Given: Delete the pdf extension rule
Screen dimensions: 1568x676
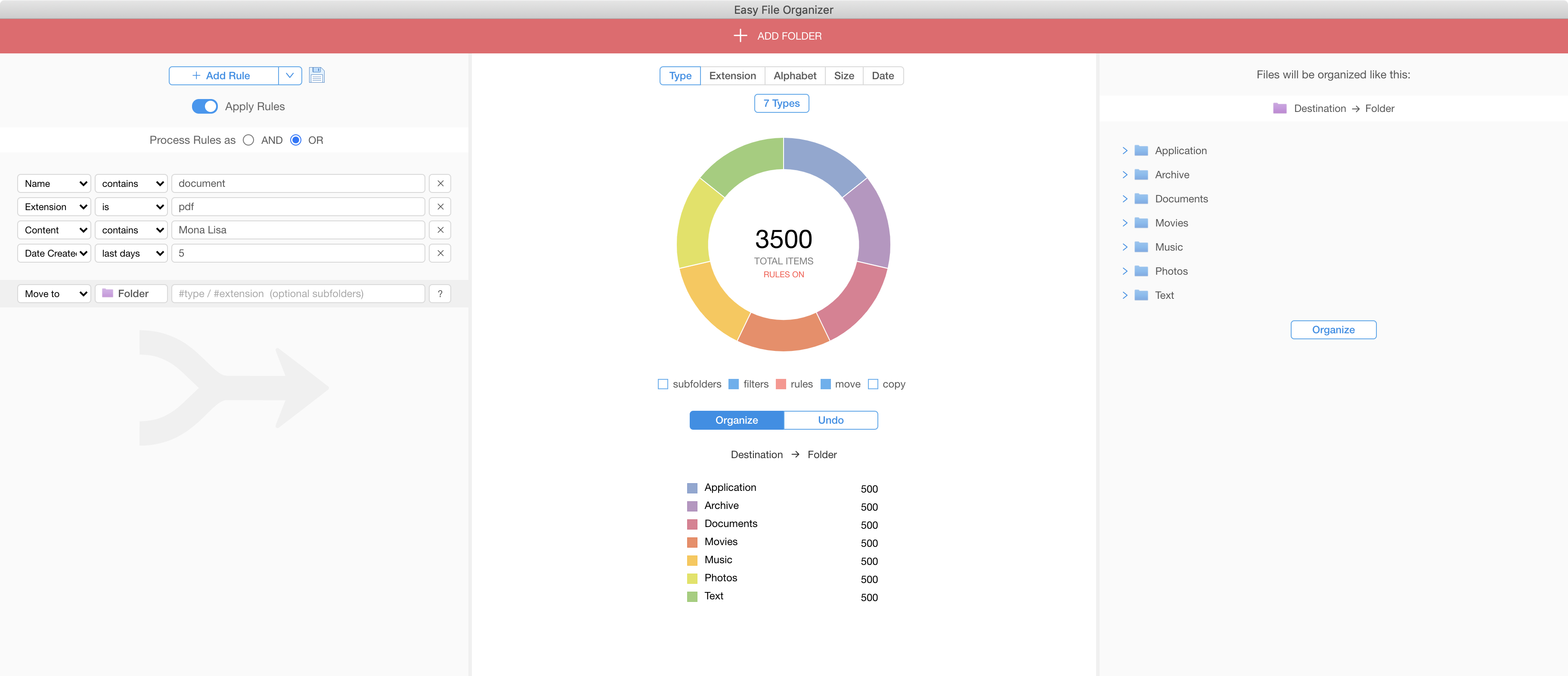Looking at the screenshot, I should 440,206.
